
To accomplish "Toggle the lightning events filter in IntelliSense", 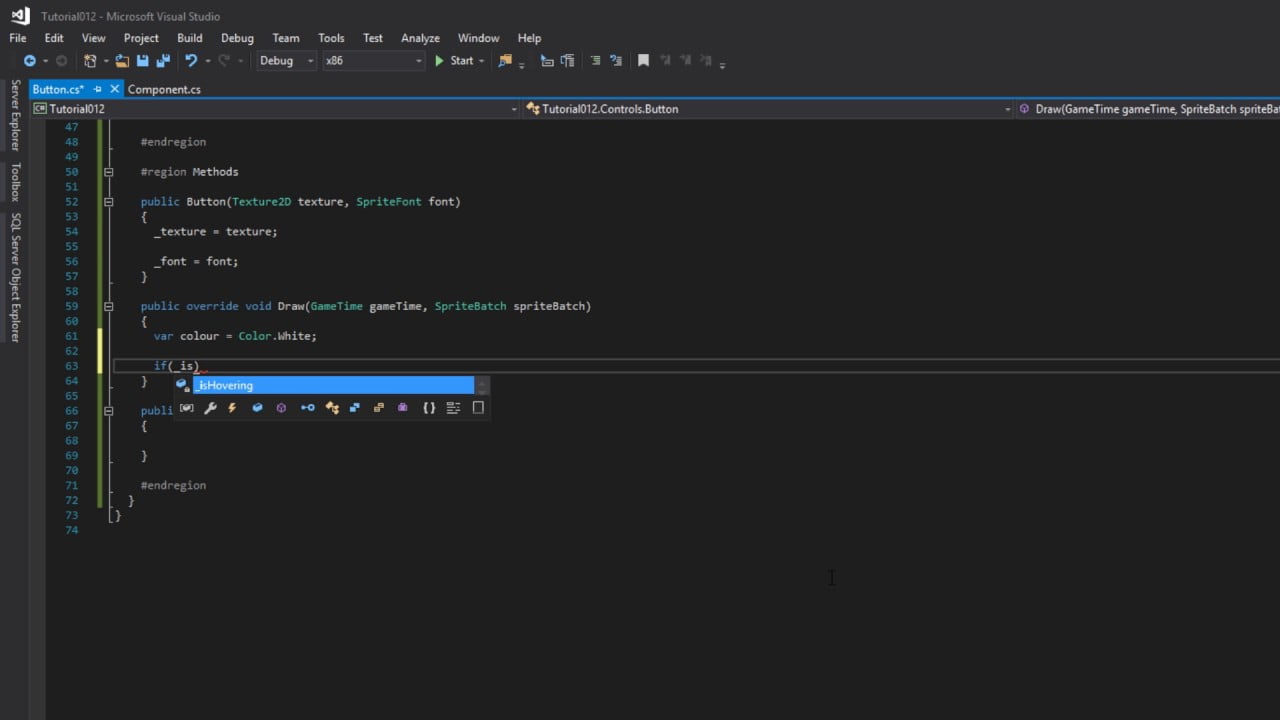I will (232, 408).
